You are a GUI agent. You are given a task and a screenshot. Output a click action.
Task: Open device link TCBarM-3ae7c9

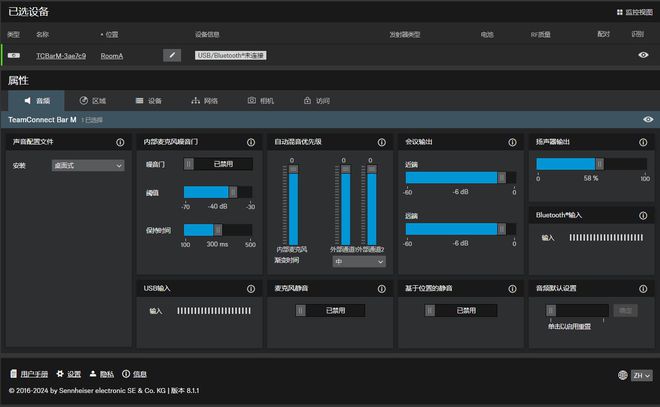pyautogui.click(x=61, y=56)
